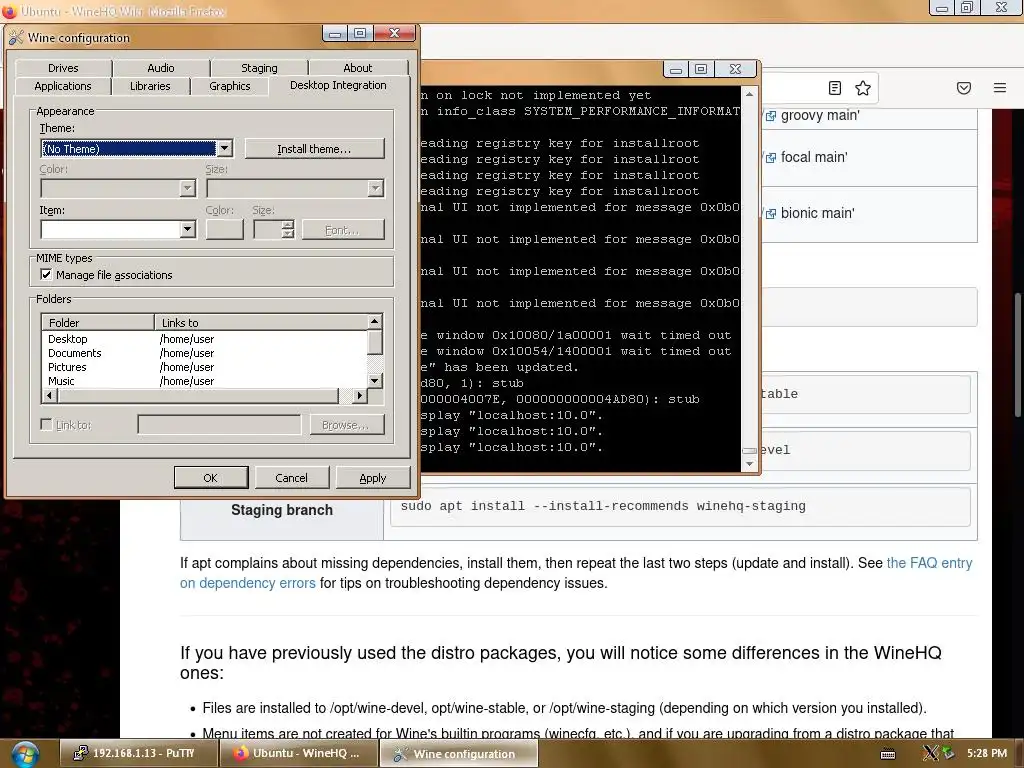
Task: Click the item Size spinner arrows
Action: [288, 229]
